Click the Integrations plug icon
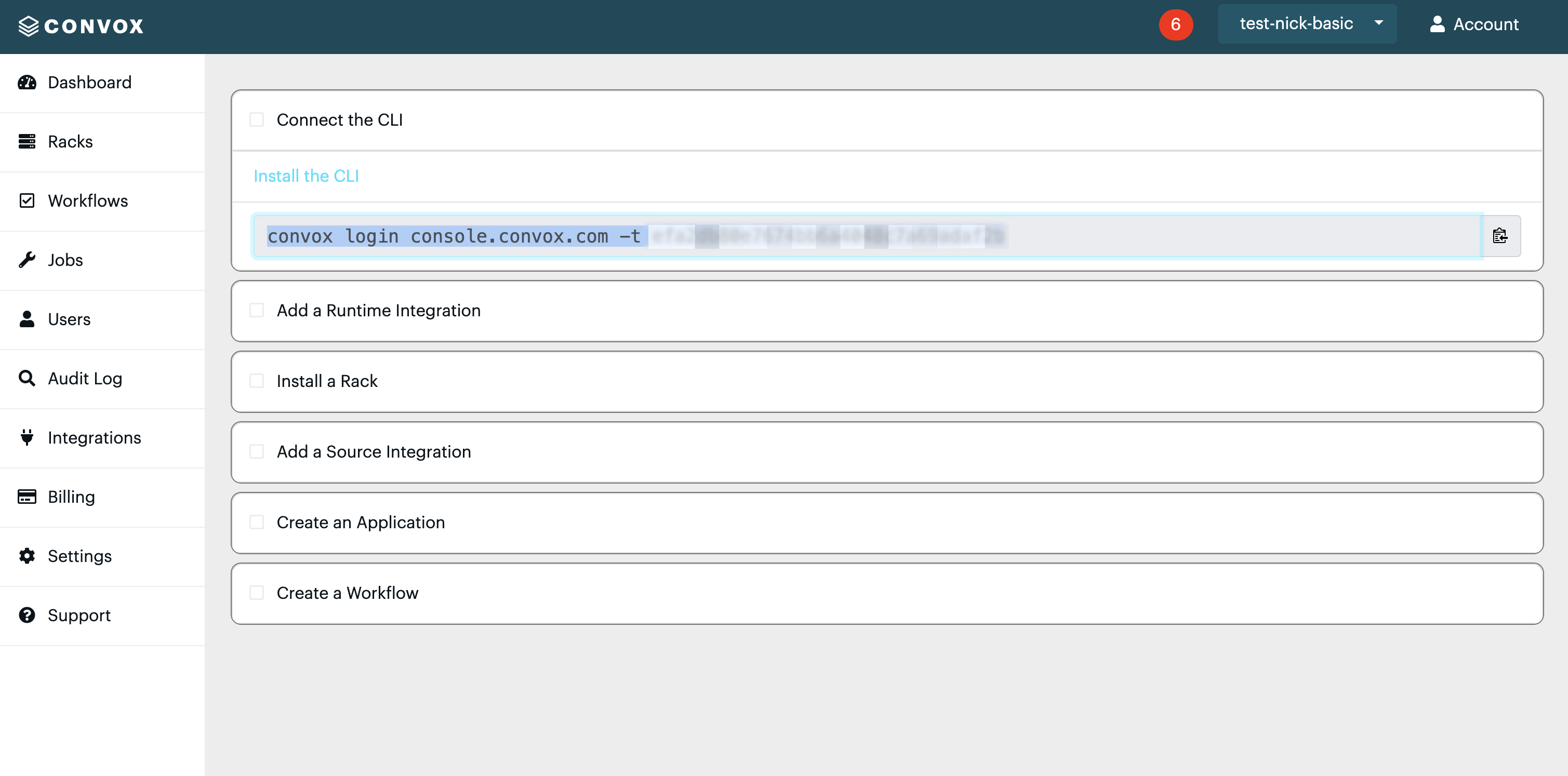The width and height of the screenshot is (1568, 776). click(27, 437)
